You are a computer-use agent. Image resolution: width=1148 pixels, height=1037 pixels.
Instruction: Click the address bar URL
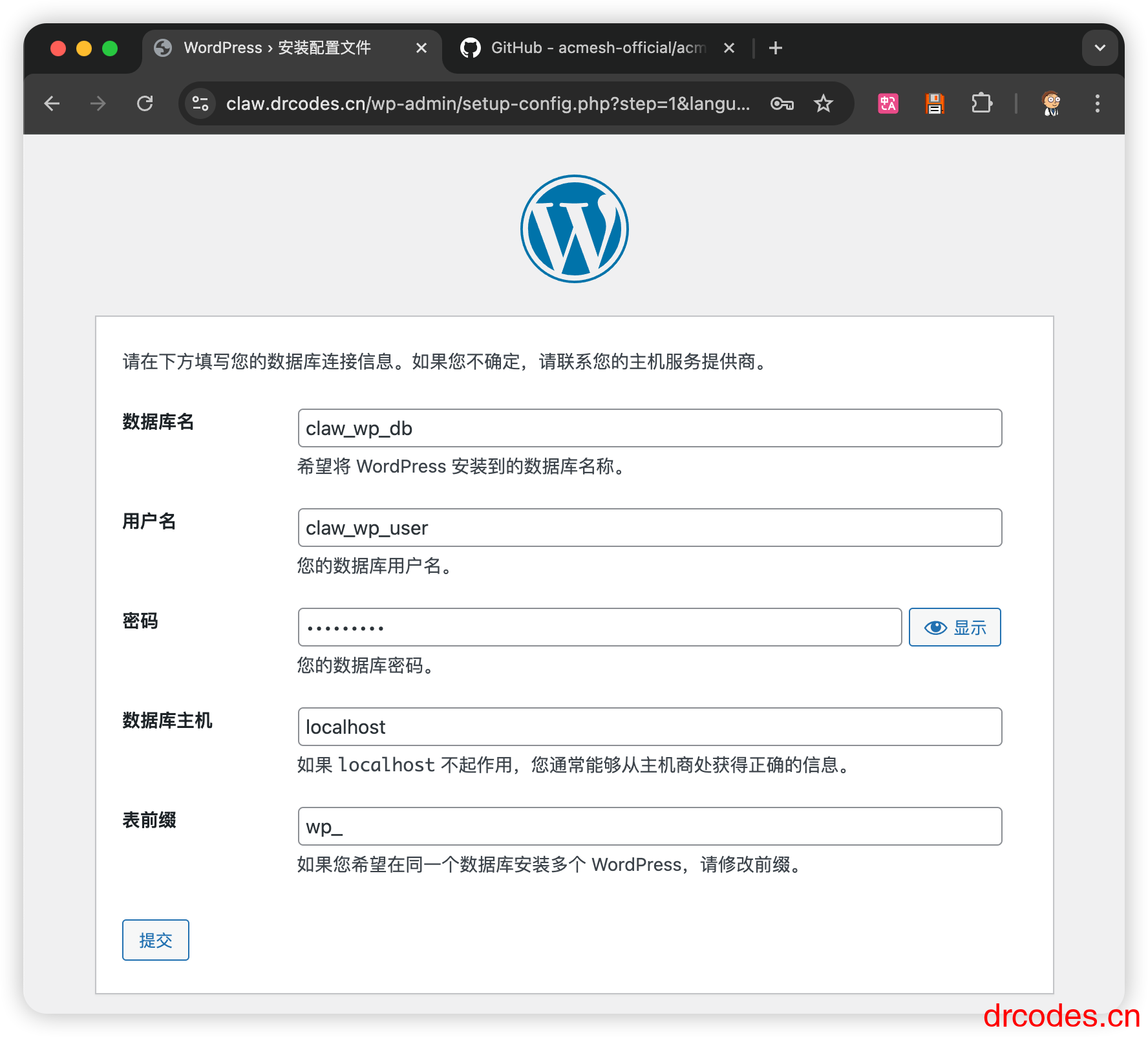(x=488, y=103)
